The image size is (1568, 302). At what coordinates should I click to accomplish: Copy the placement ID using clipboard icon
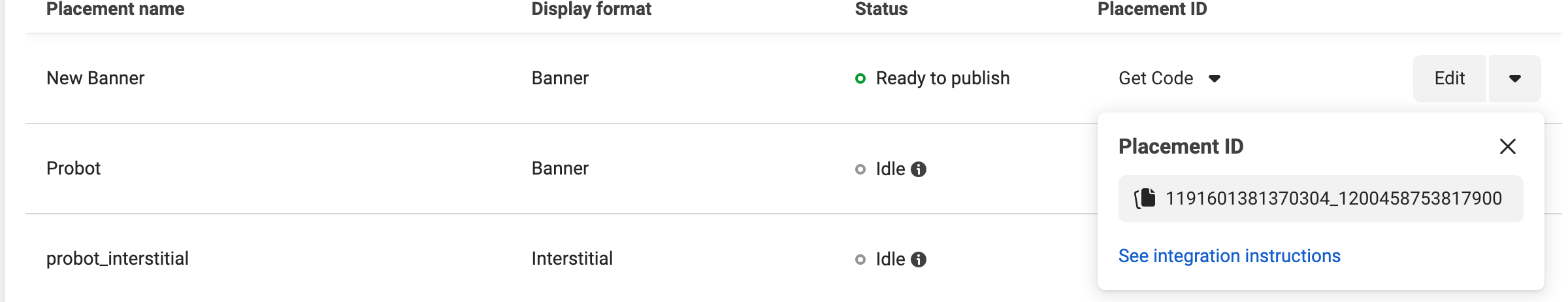click(1145, 198)
